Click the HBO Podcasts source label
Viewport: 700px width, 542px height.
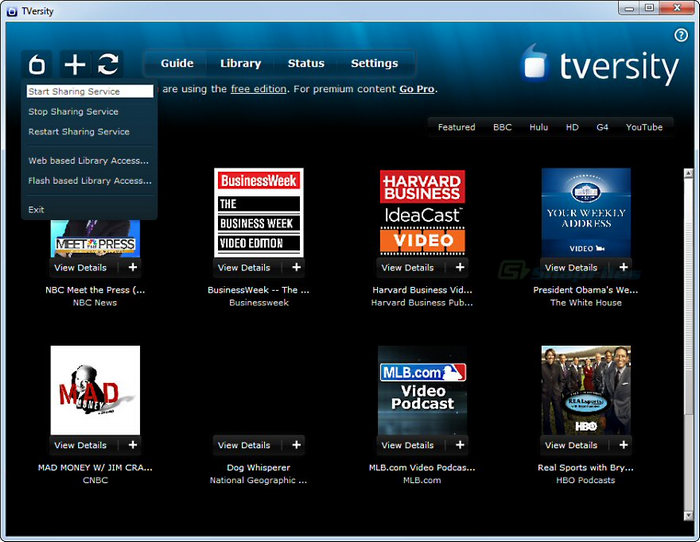[586, 480]
